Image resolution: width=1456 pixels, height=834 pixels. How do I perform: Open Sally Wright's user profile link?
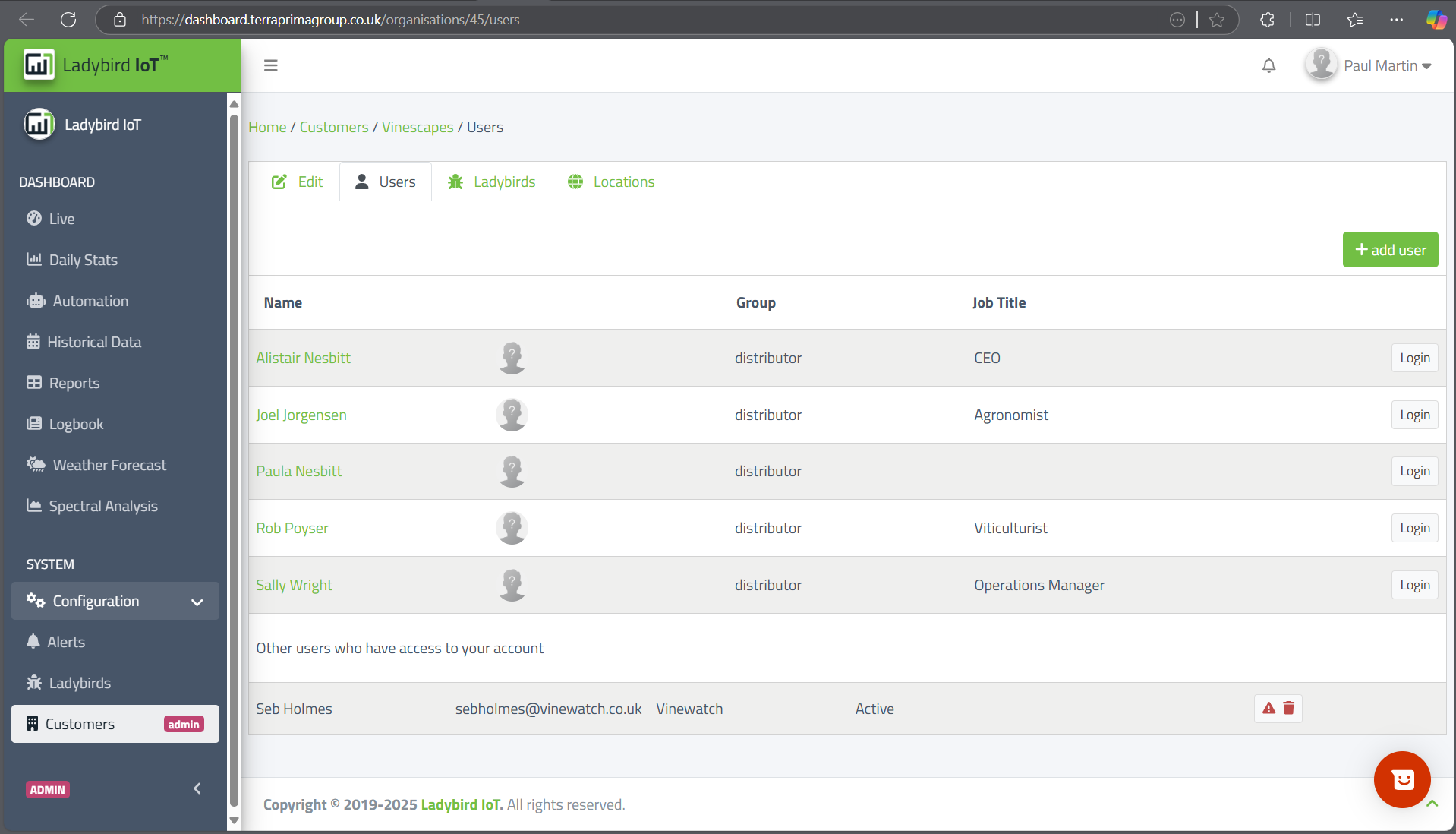(x=294, y=585)
